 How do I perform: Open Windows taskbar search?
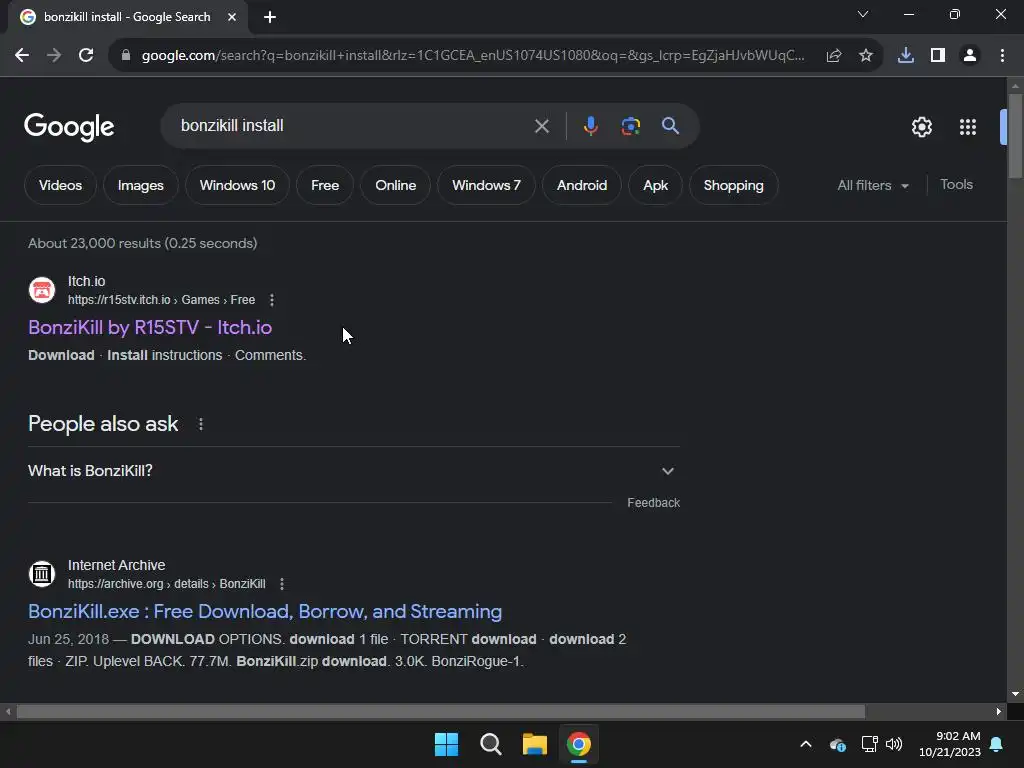(490, 744)
